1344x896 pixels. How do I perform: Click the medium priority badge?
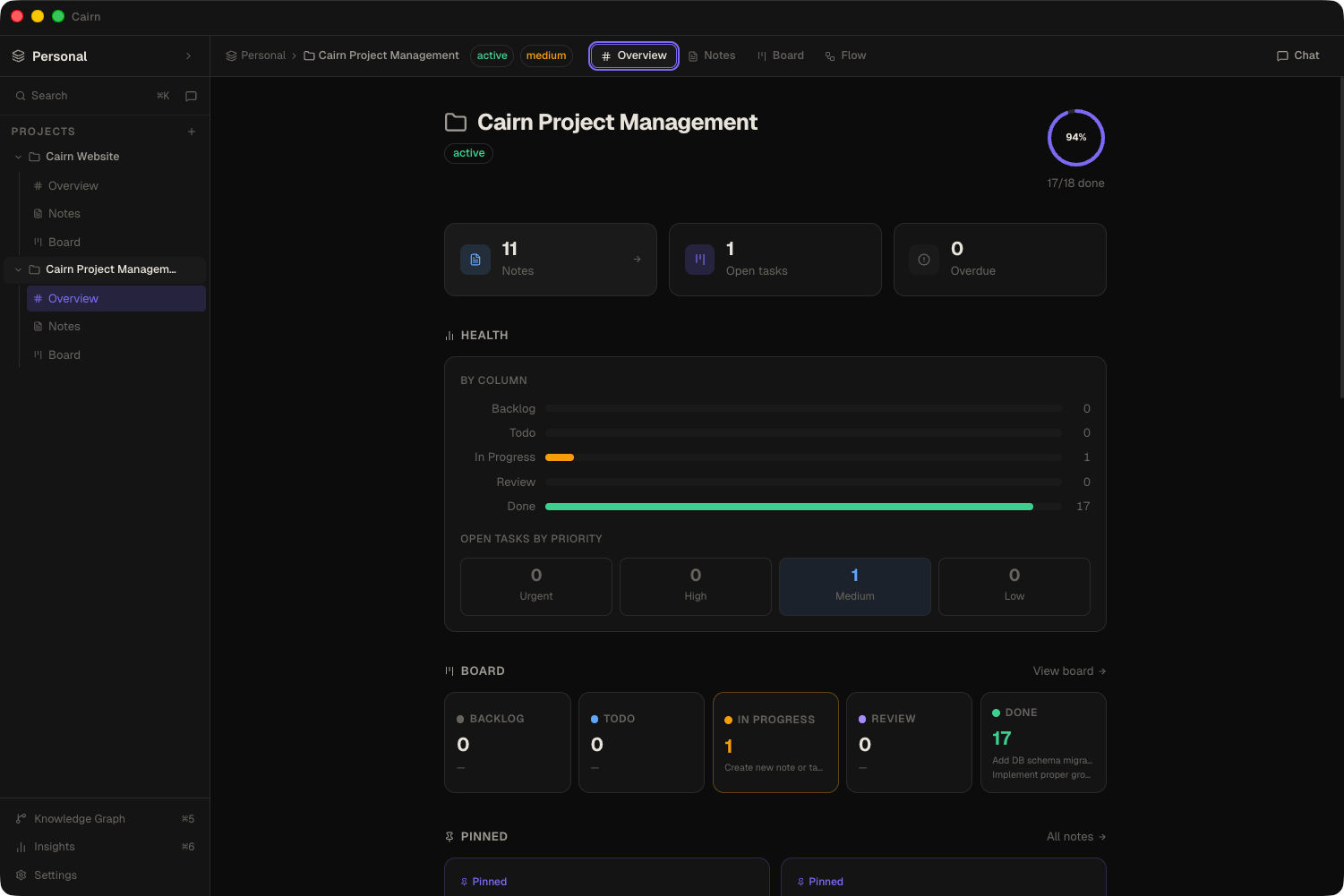click(546, 55)
